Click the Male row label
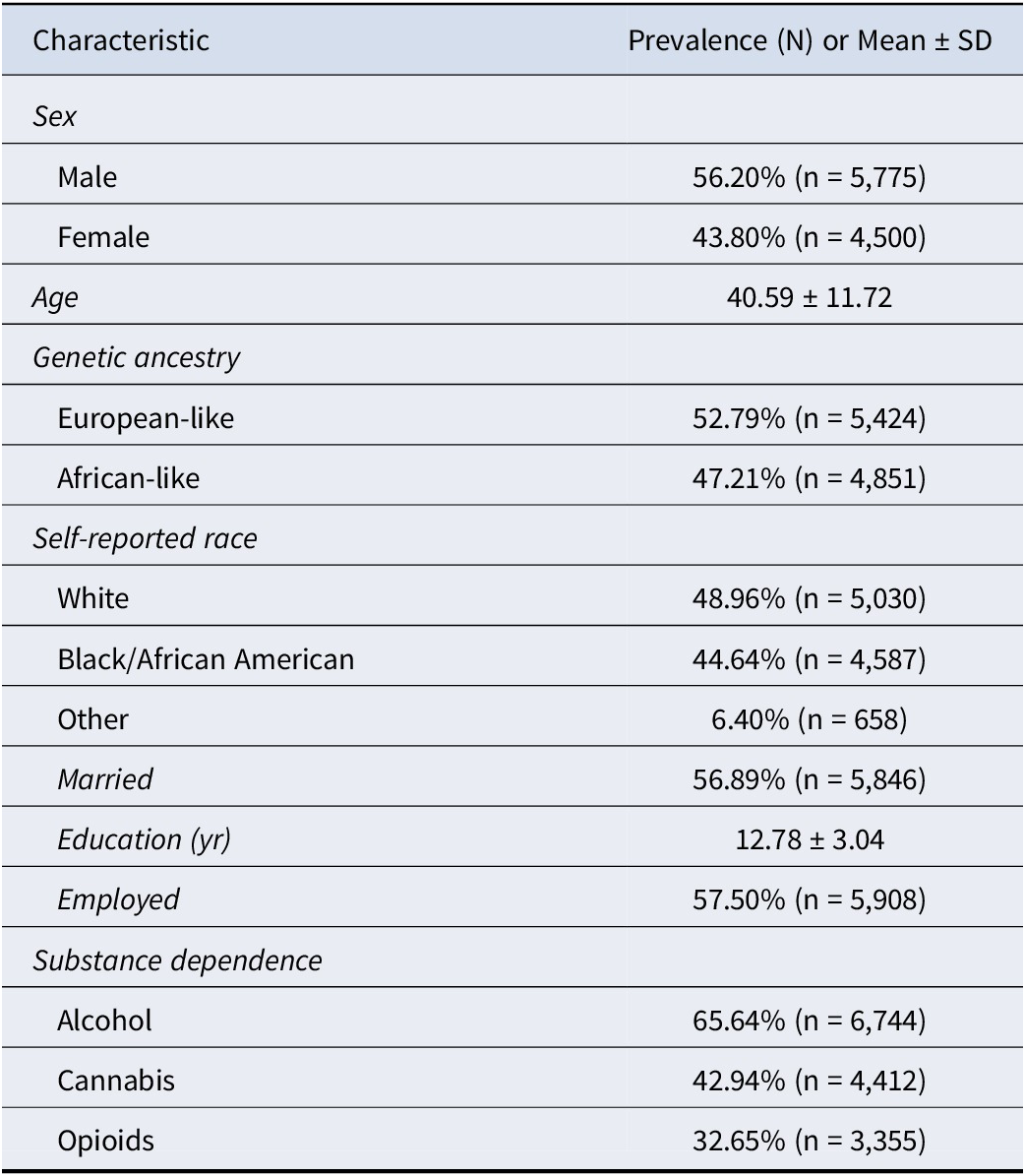The height and width of the screenshot is (1176, 1025). coord(87,178)
